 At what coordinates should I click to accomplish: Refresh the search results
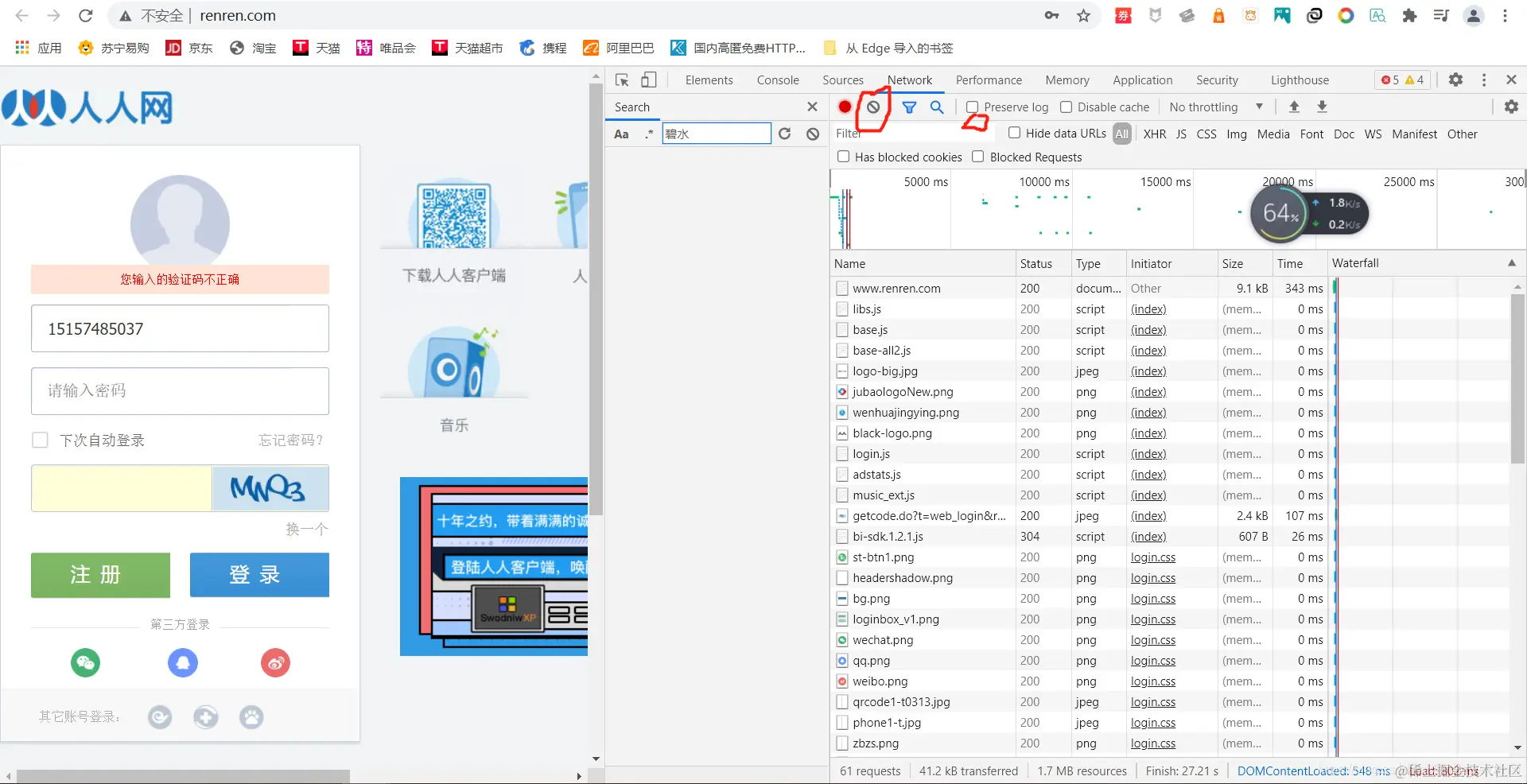pos(785,134)
